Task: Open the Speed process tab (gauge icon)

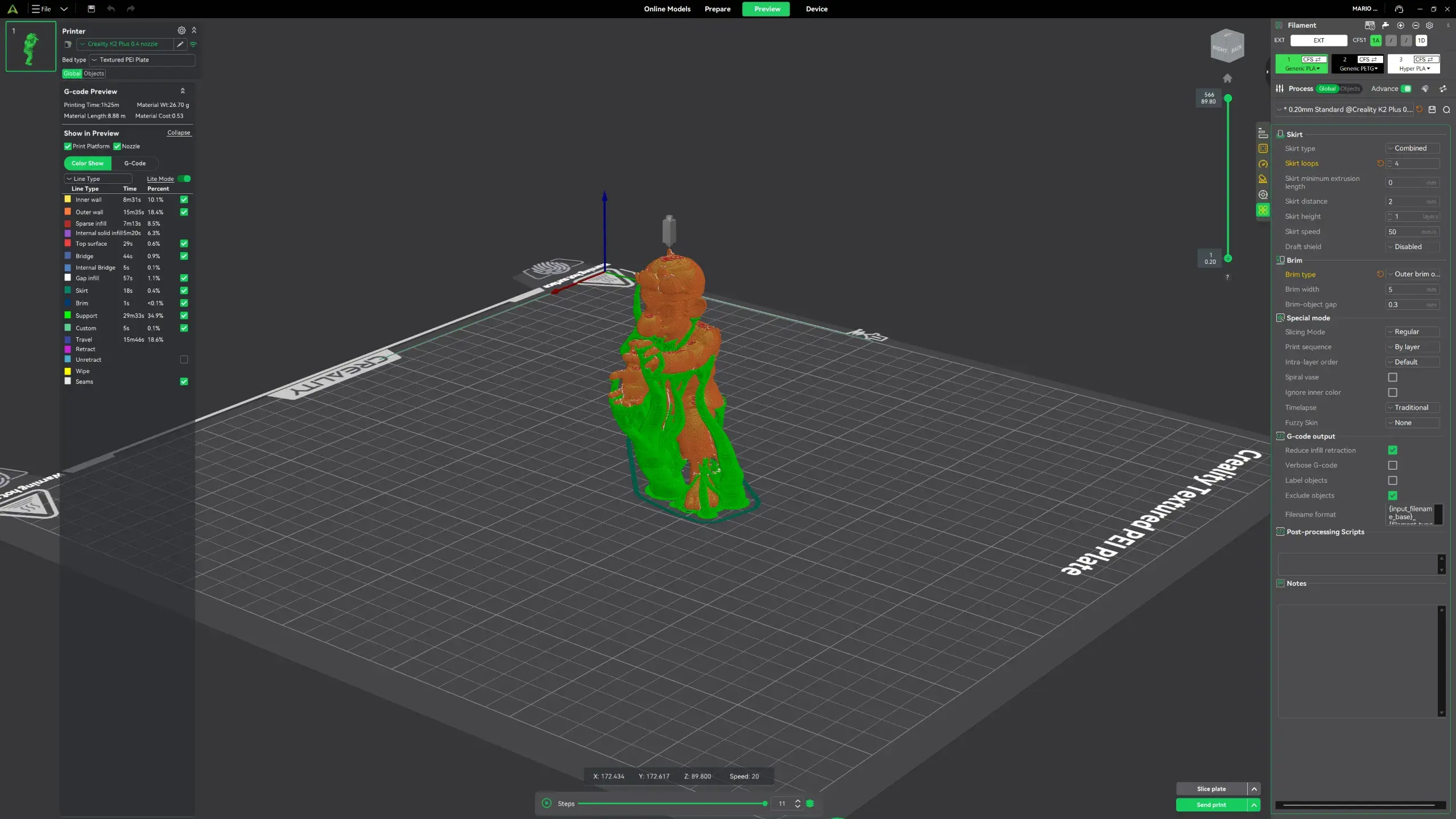Action: point(1263,164)
